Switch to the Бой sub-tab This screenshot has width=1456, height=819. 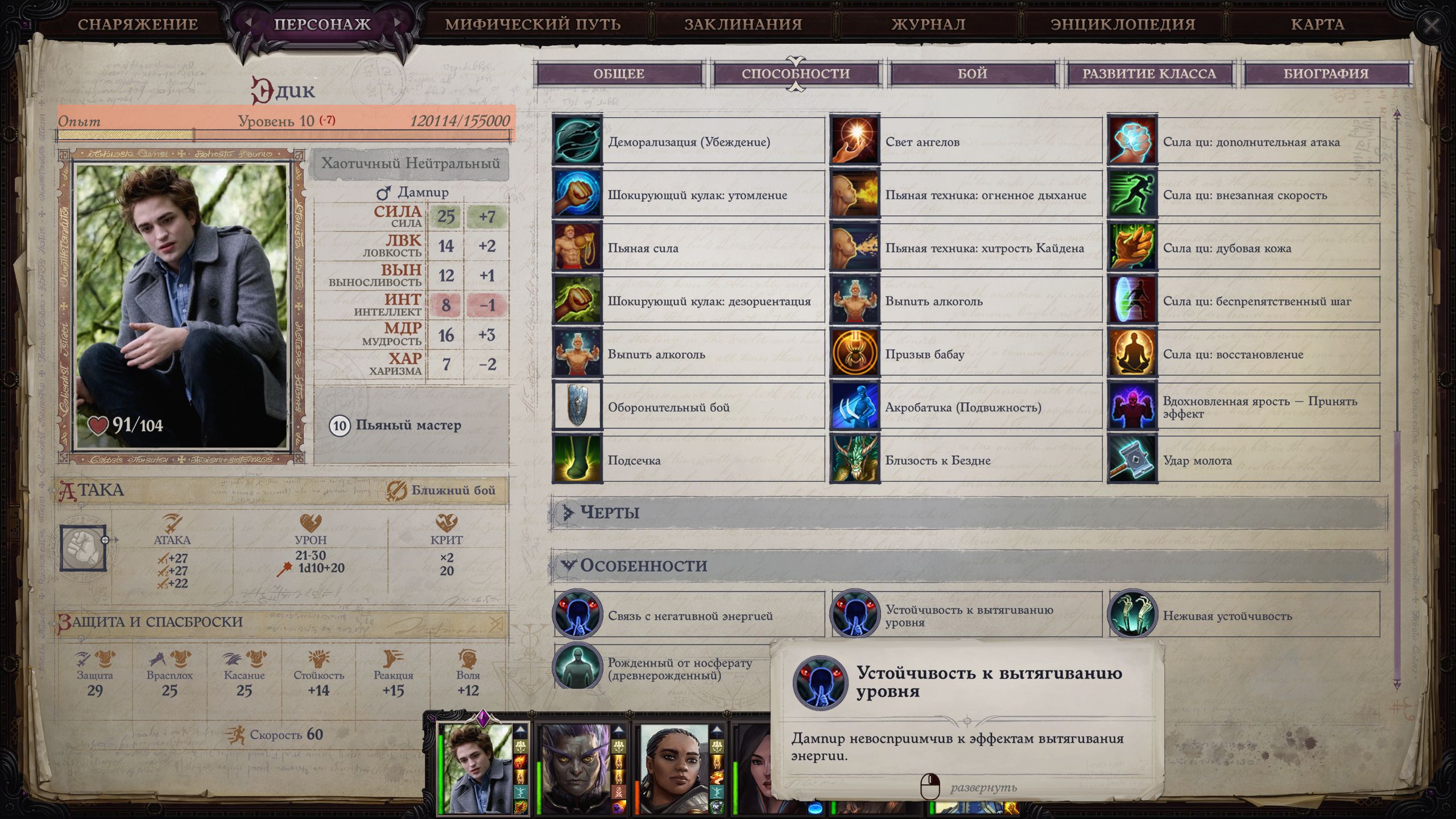973,73
